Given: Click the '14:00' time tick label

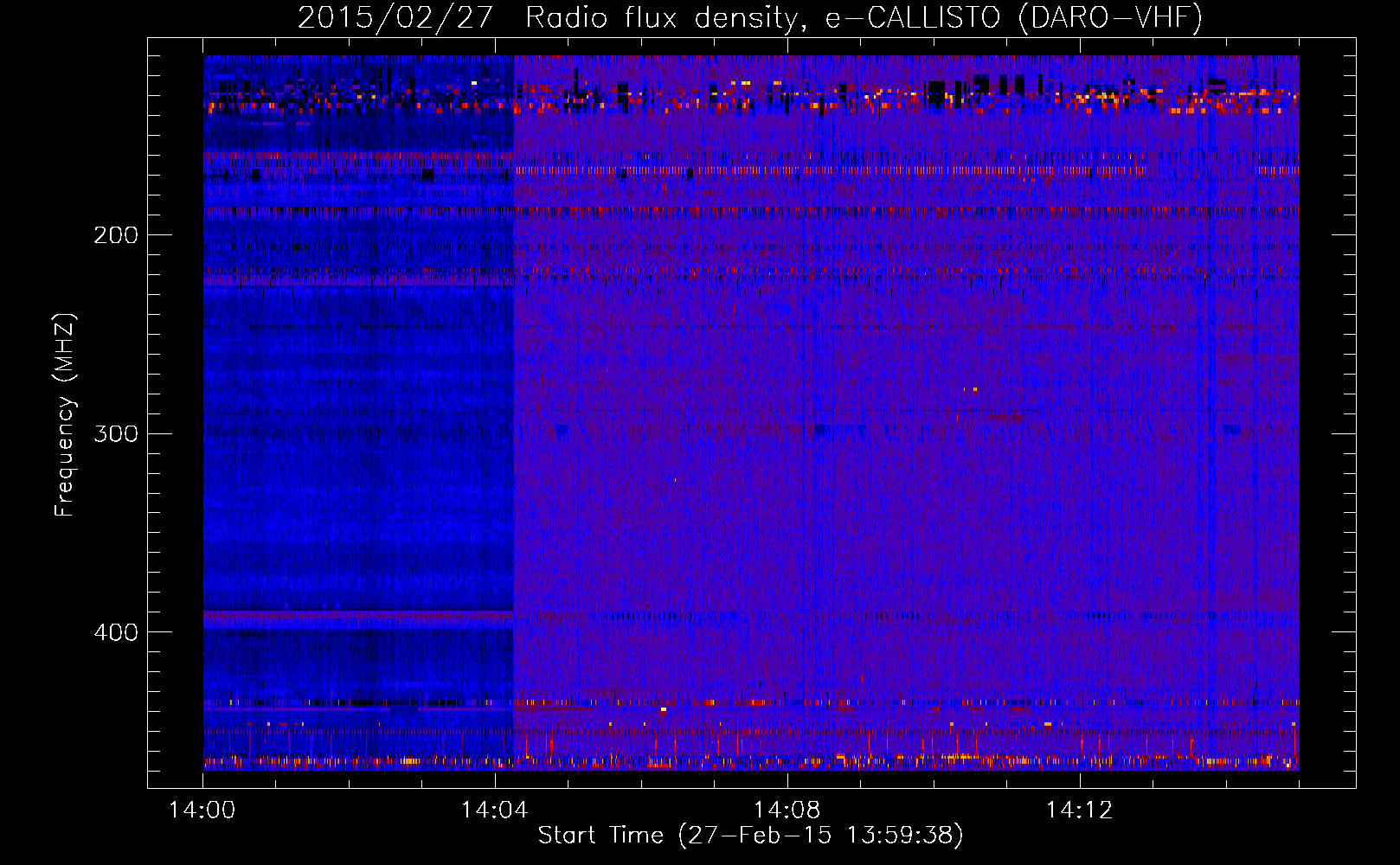Looking at the screenshot, I should (x=202, y=811).
